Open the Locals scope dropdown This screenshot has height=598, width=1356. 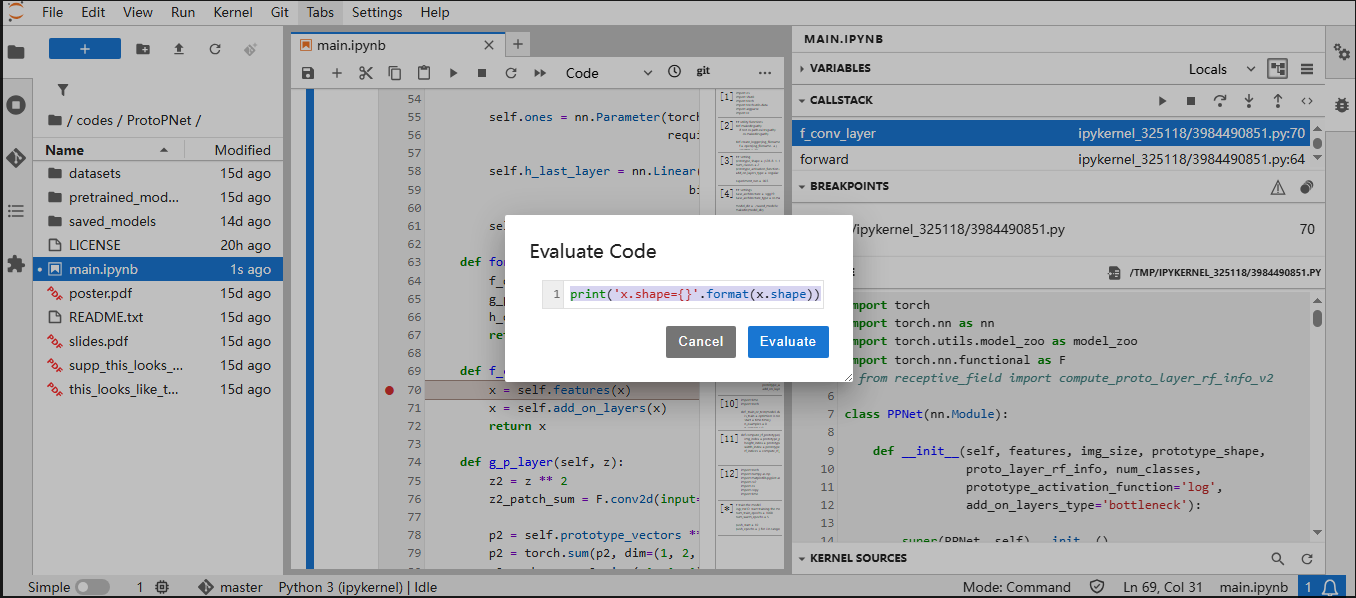pyautogui.click(x=1221, y=69)
